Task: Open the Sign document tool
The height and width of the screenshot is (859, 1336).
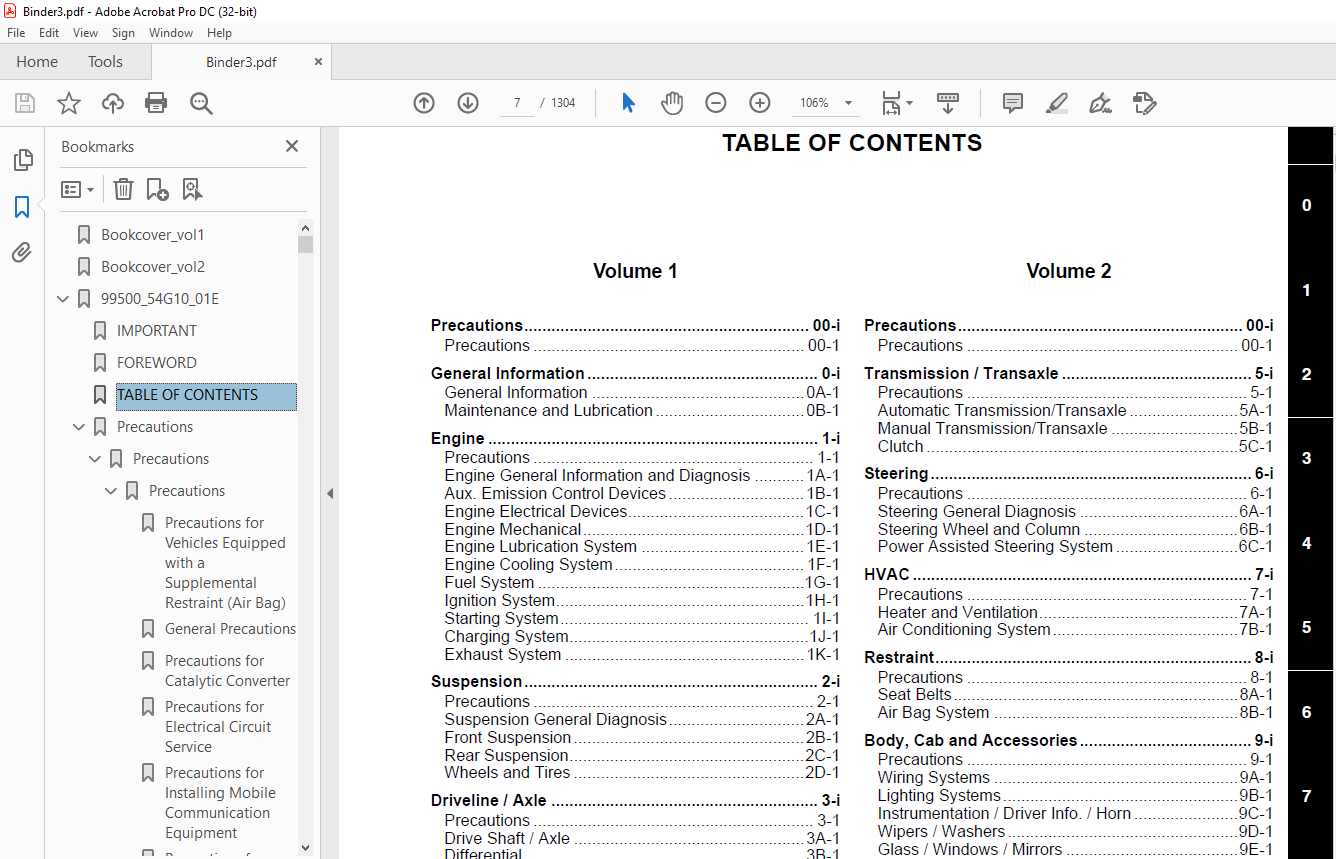Action: click(1101, 103)
